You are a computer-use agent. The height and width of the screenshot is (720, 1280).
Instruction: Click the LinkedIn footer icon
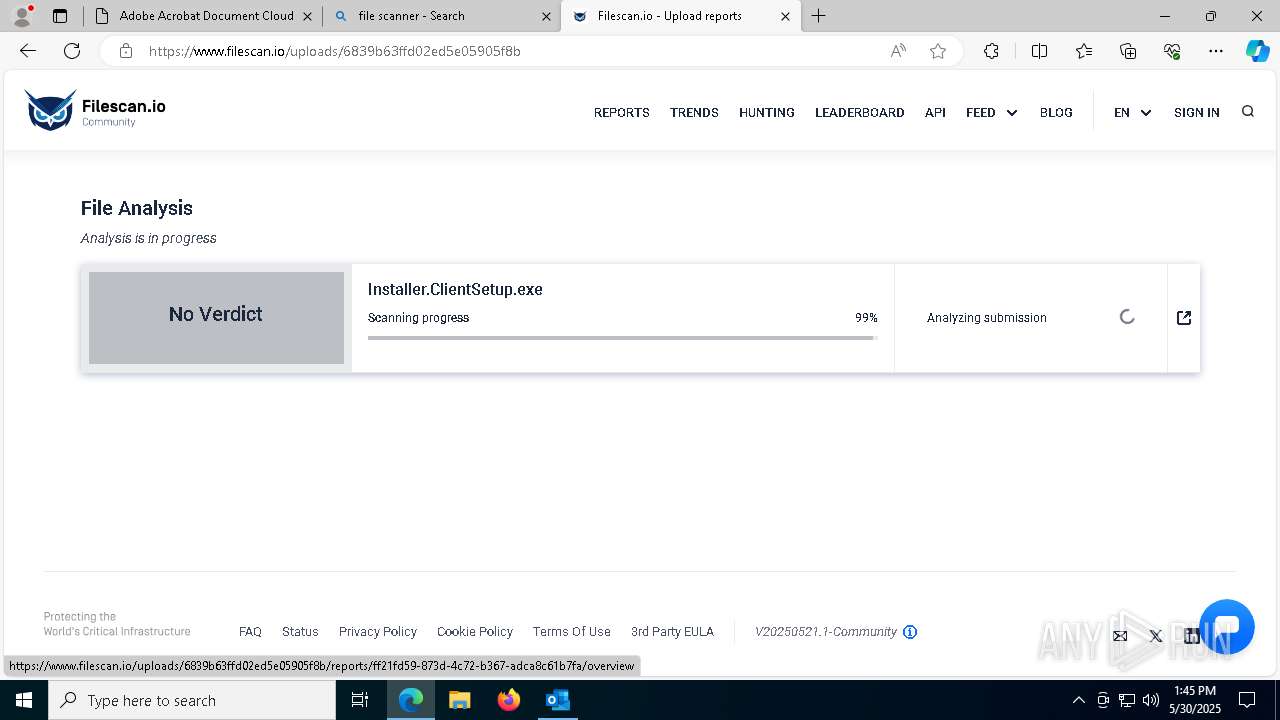1192,636
